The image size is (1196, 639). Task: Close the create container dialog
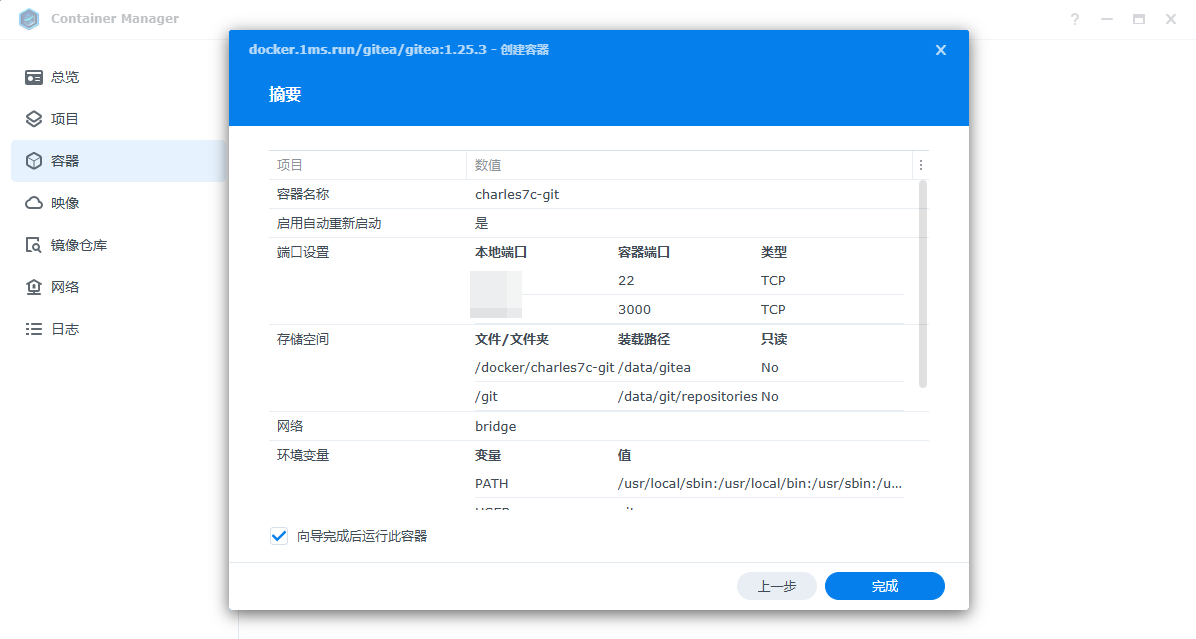tap(940, 50)
